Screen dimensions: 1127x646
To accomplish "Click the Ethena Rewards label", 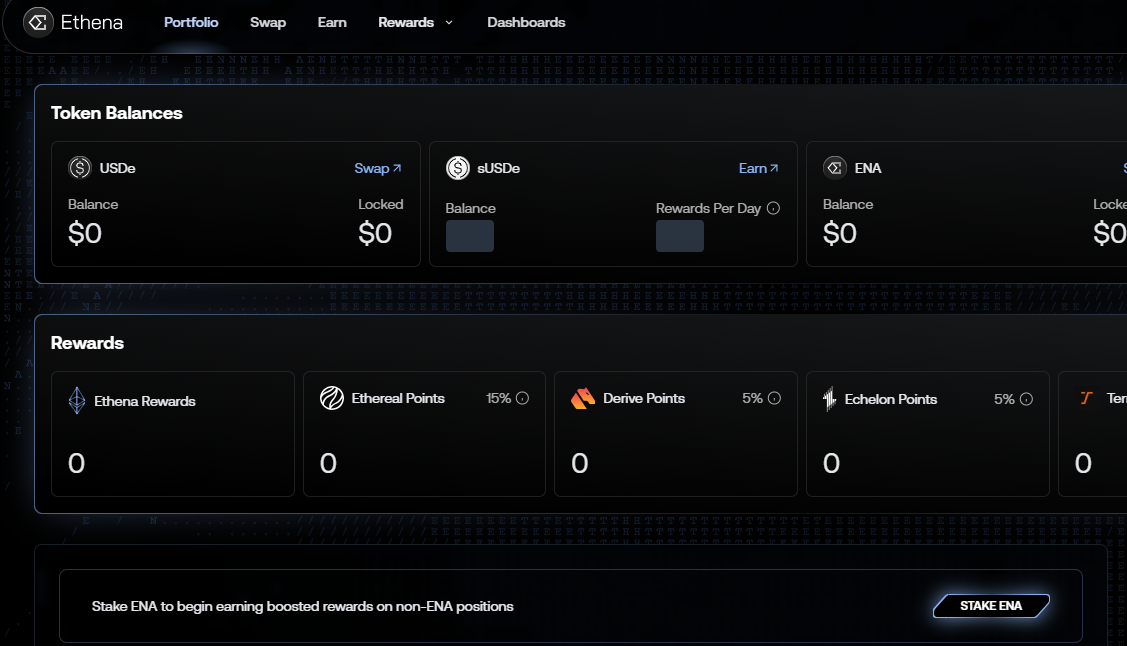I will click(144, 401).
